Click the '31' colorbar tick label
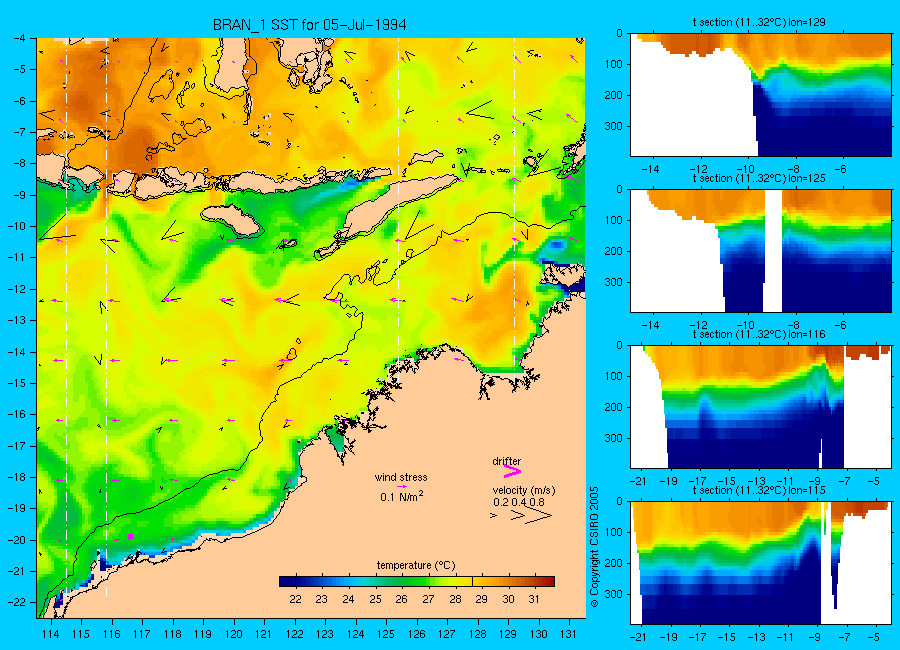Viewport: 900px width, 650px height. pyautogui.click(x=534, y=599)
